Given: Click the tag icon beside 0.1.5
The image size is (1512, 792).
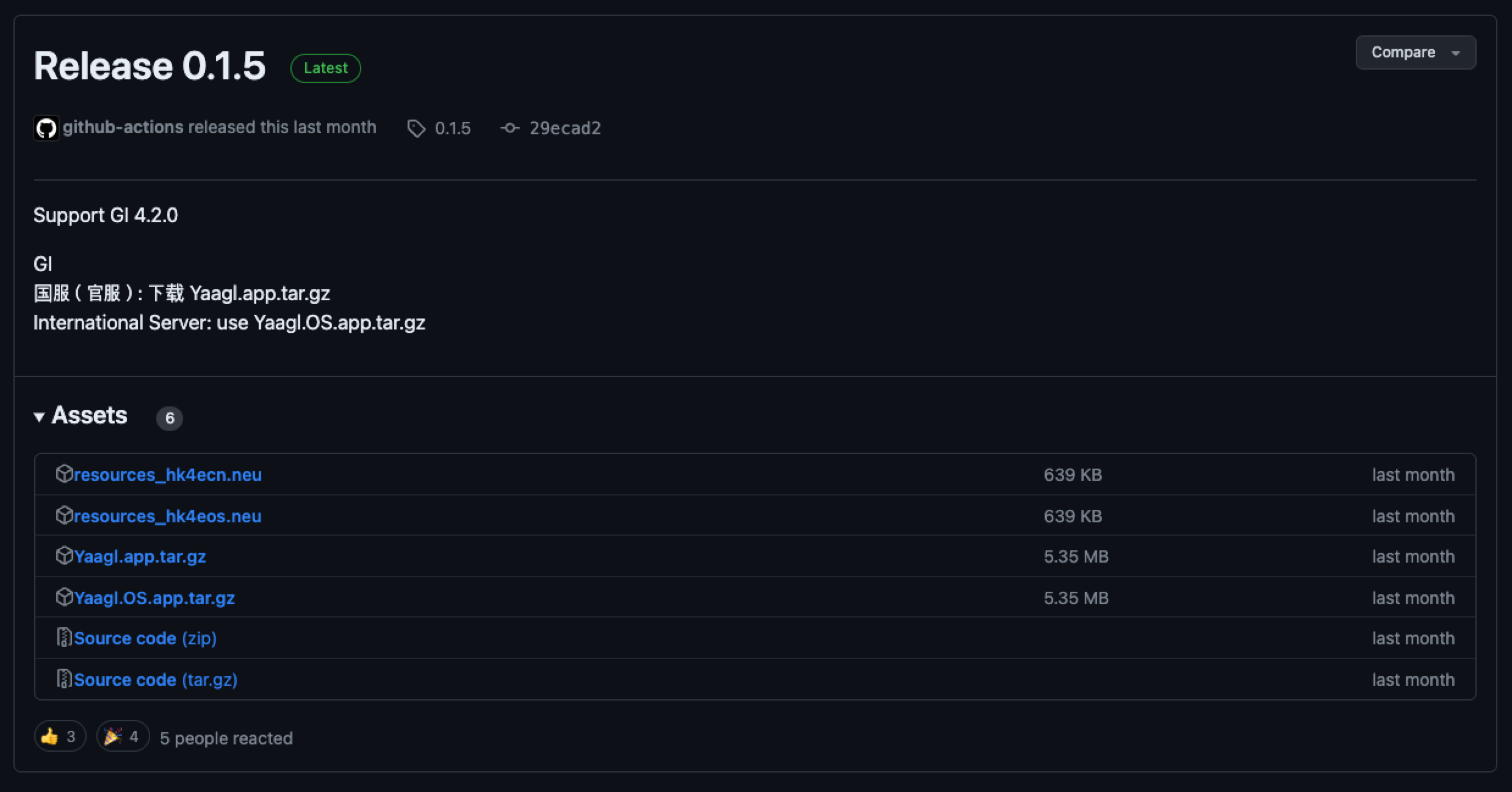Looking at the screenshot, I should (416, 128).
